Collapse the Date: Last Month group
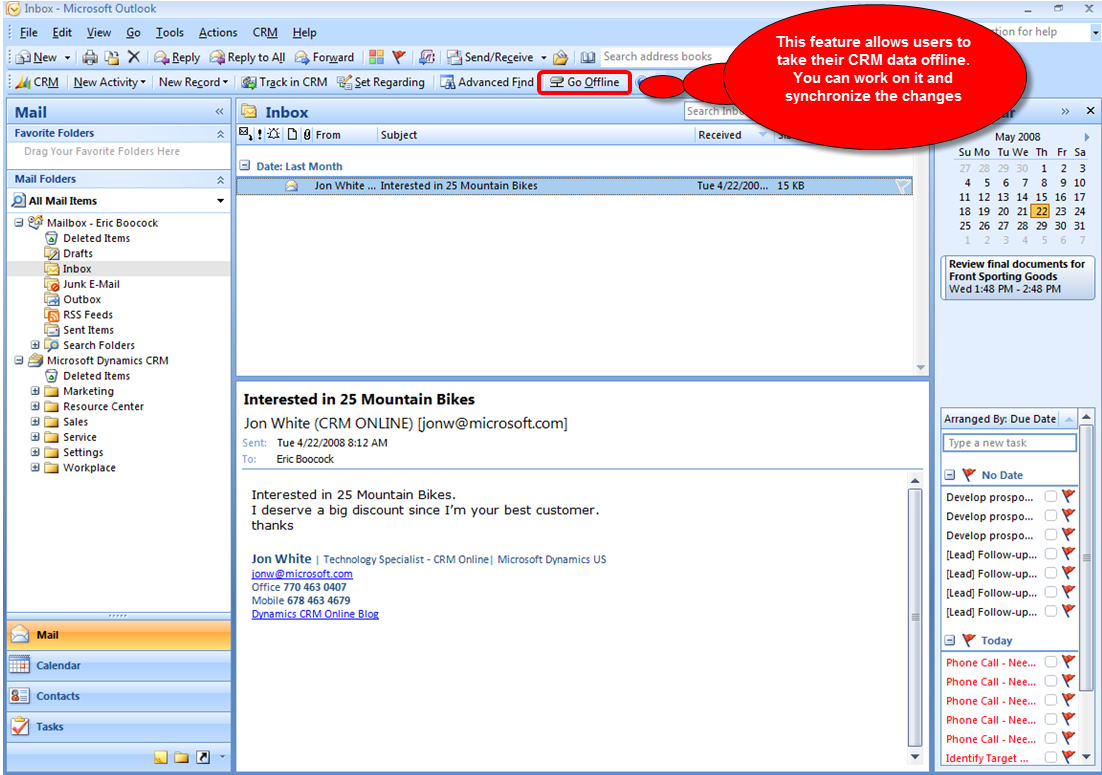The height and width of the screenshot is (775, 1102). [x=245, y=166]
